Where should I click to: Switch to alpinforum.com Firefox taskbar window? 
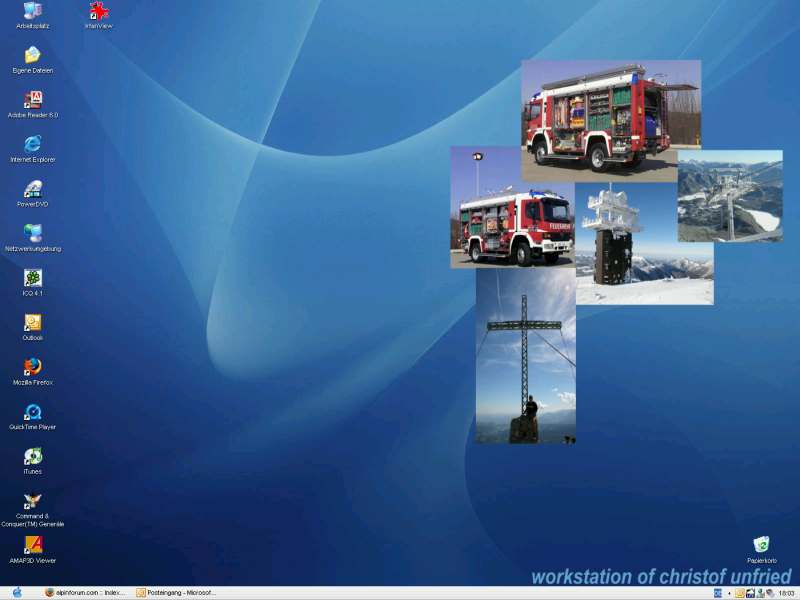pos(86,592)
